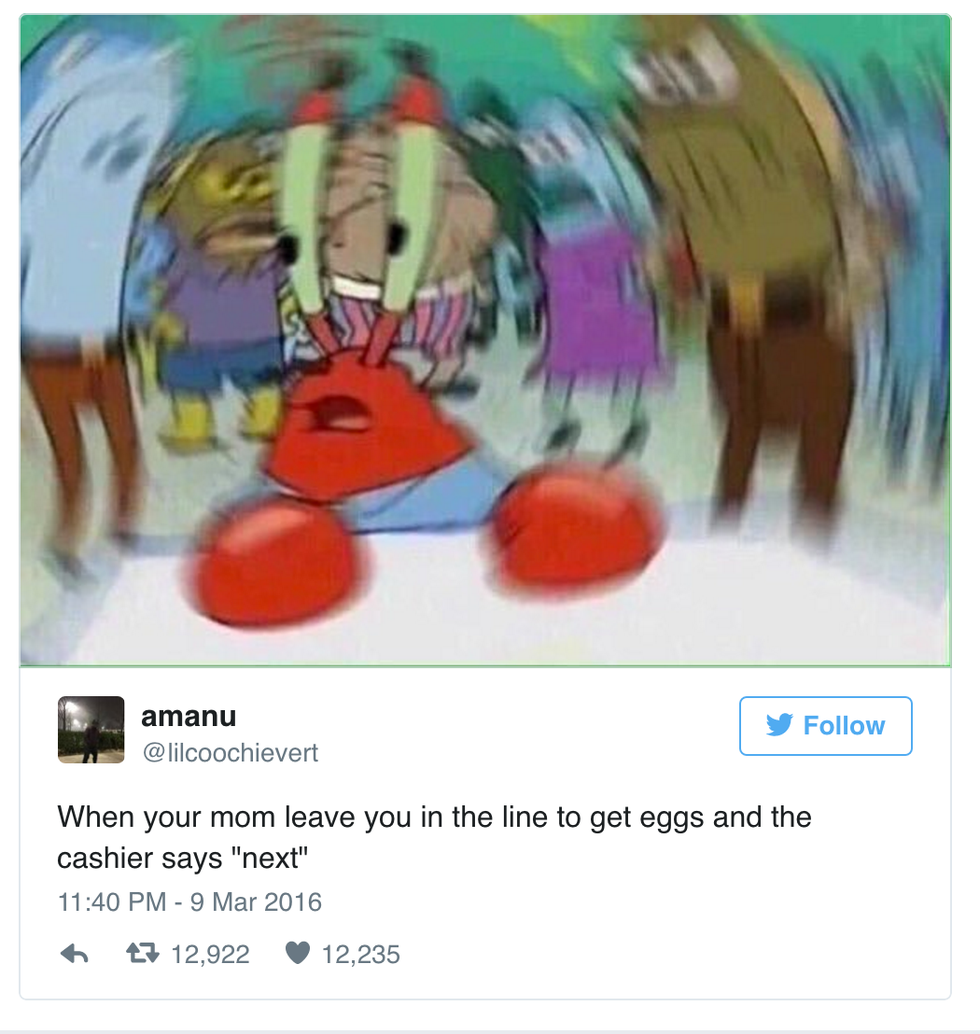This screenshot has height=1034, width=980.
Task: Visit the @lilcoochievert handle link
Action: tap(230, 752)
